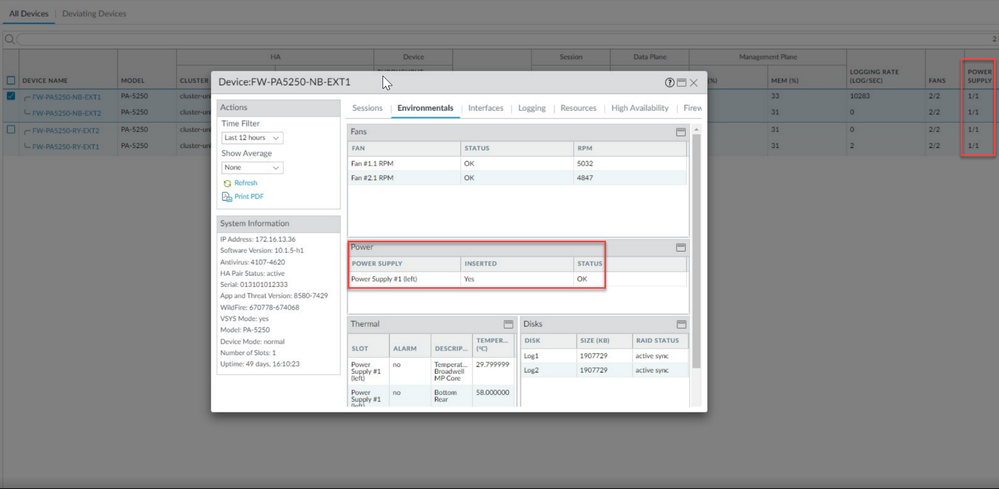
Task: Click the 4847 RPM value
Action: coord(585,178)
